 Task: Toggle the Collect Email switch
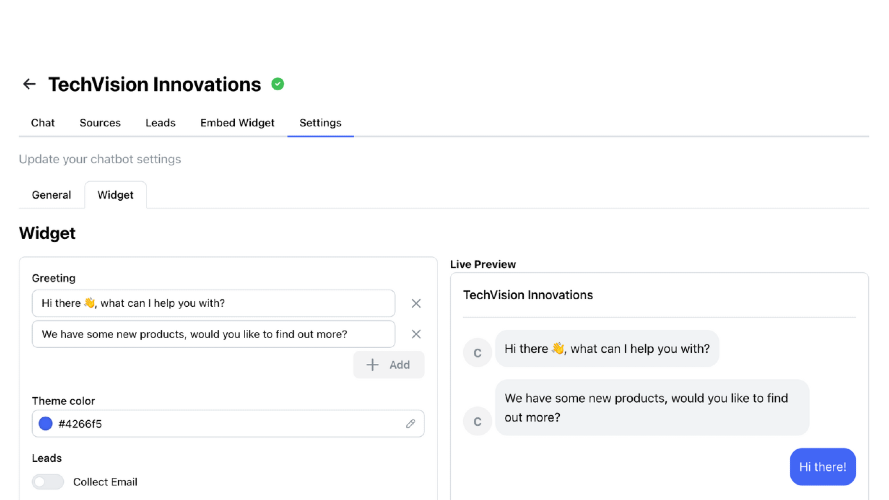(x=48, y=482)
